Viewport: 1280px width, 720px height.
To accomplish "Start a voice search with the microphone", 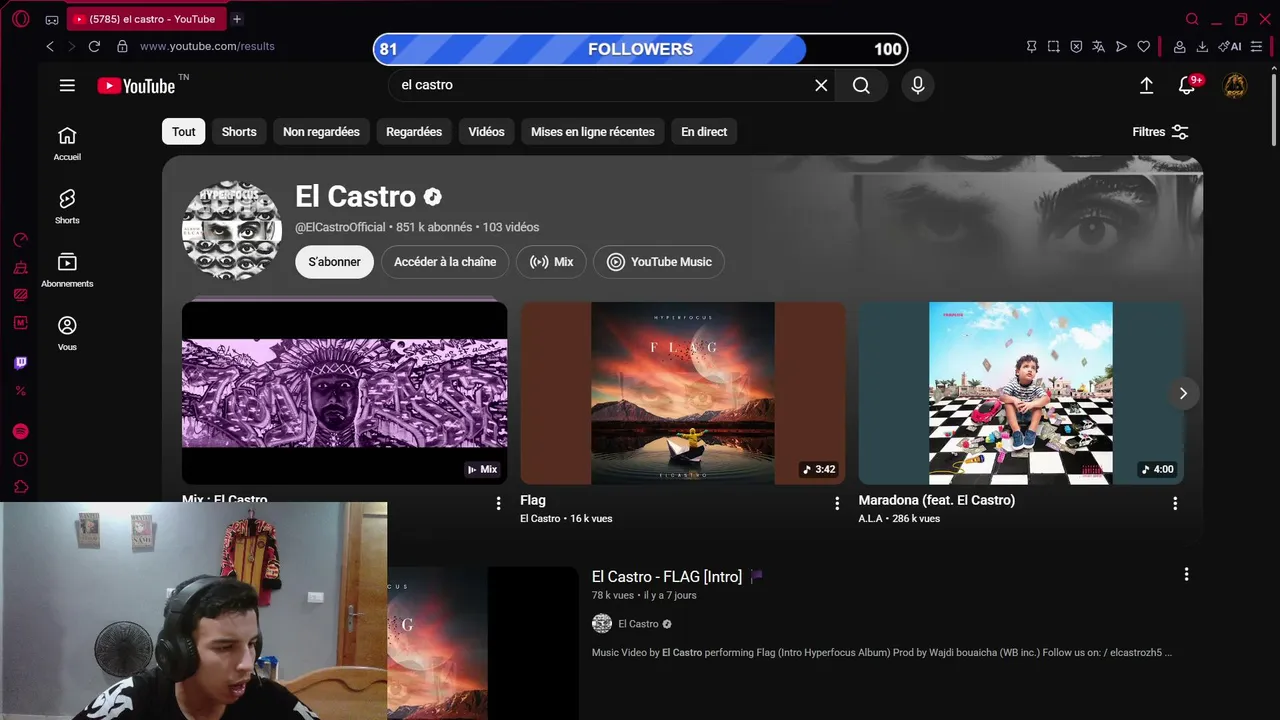I will pyautogui.click(x=918, y=85).
